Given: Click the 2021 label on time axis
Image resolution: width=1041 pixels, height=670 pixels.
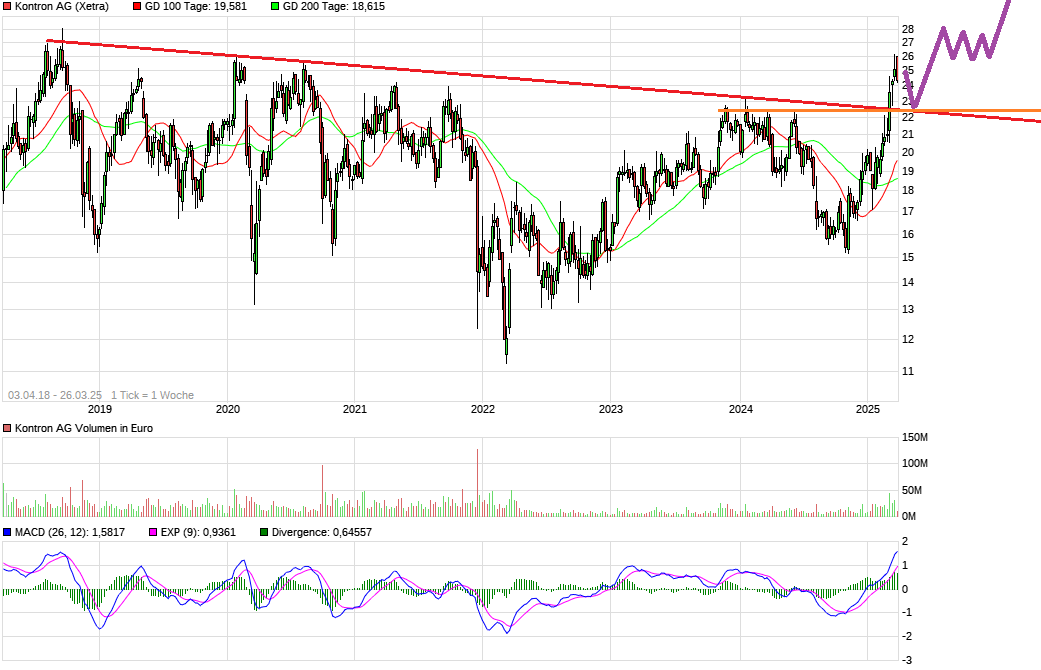Looking at the screenshot, I should [x=355, y=409].
